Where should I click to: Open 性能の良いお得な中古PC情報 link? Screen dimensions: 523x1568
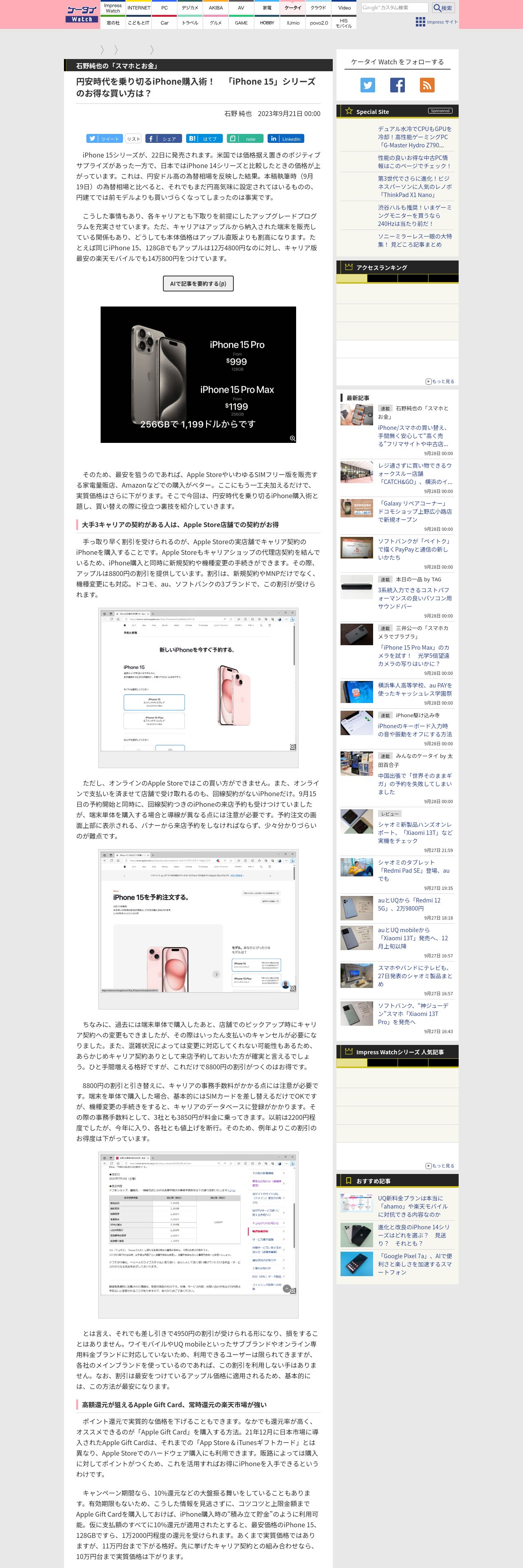tap(415, 161)
